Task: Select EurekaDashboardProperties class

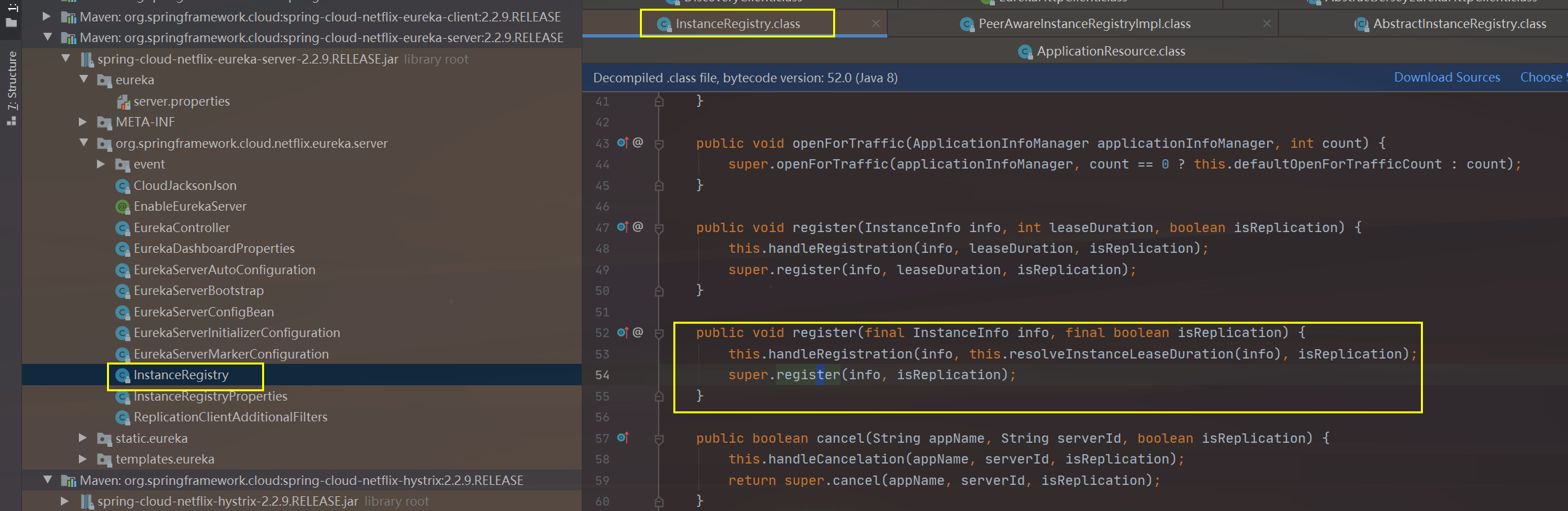Action: [214, 248]
